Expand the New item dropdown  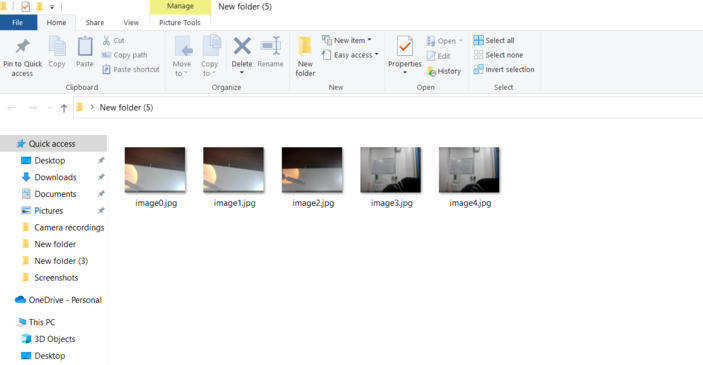click(369, 40)
